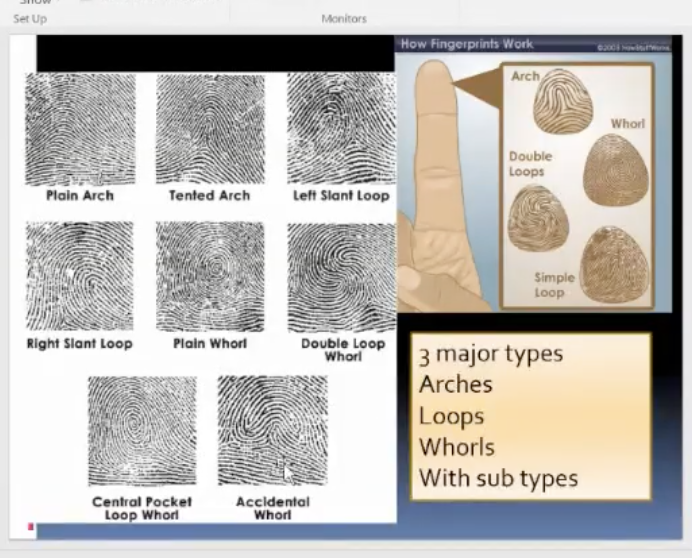This screenshot has width=692, height=558.
Task: Select the Accidental Whorl fingerprint image
Action: point(273,430)
